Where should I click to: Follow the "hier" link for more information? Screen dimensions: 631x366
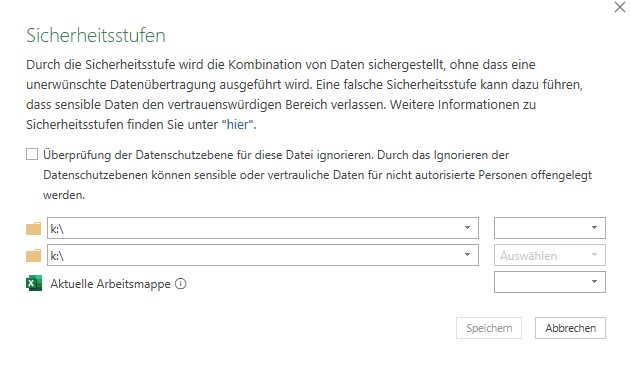[x=238, y=124]
